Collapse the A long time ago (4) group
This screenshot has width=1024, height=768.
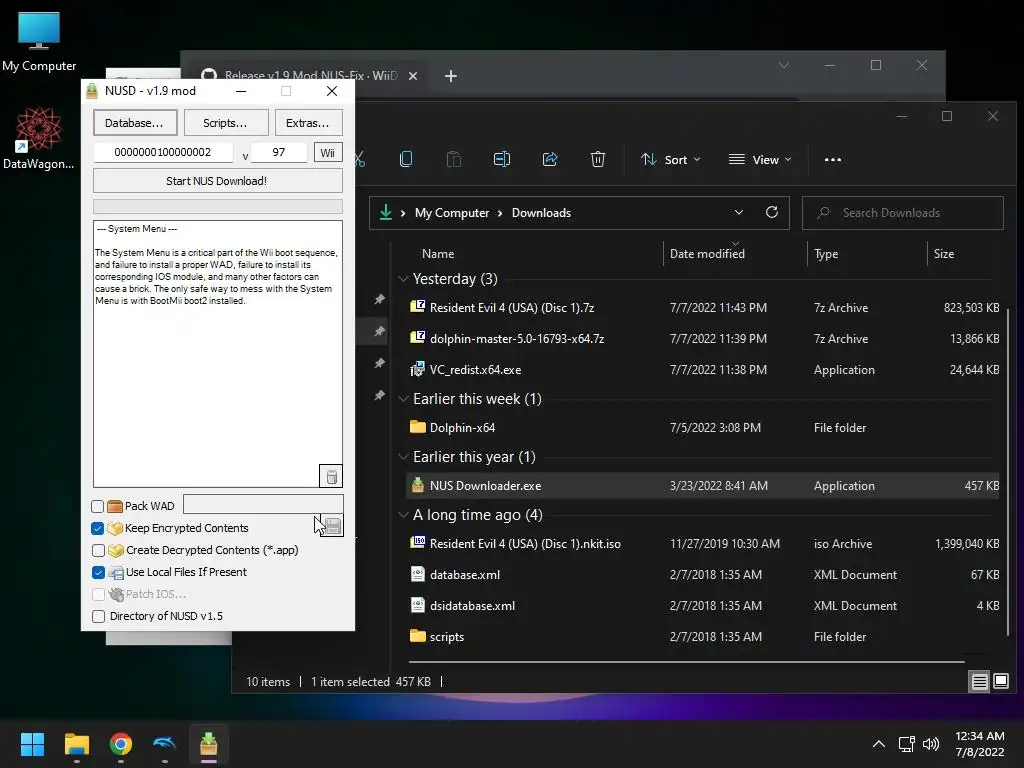coord(403,515)
